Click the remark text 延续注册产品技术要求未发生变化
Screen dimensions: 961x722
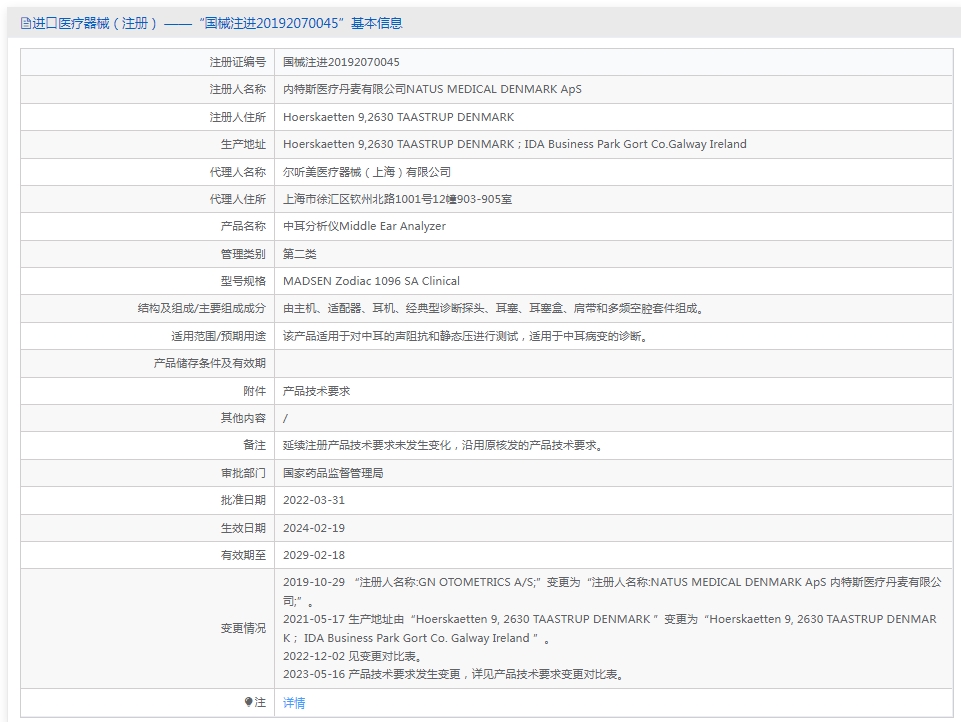pos(443,446)
